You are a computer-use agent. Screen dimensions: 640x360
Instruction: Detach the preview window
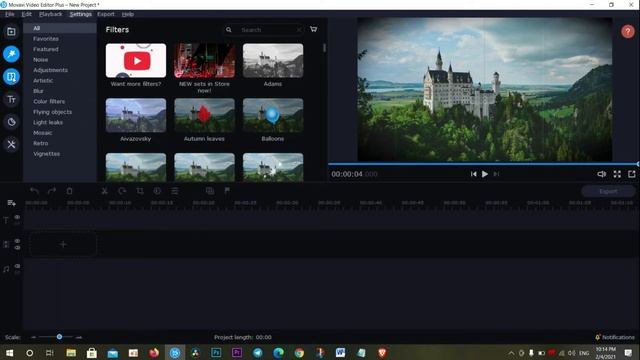click(x=632, y=174)
